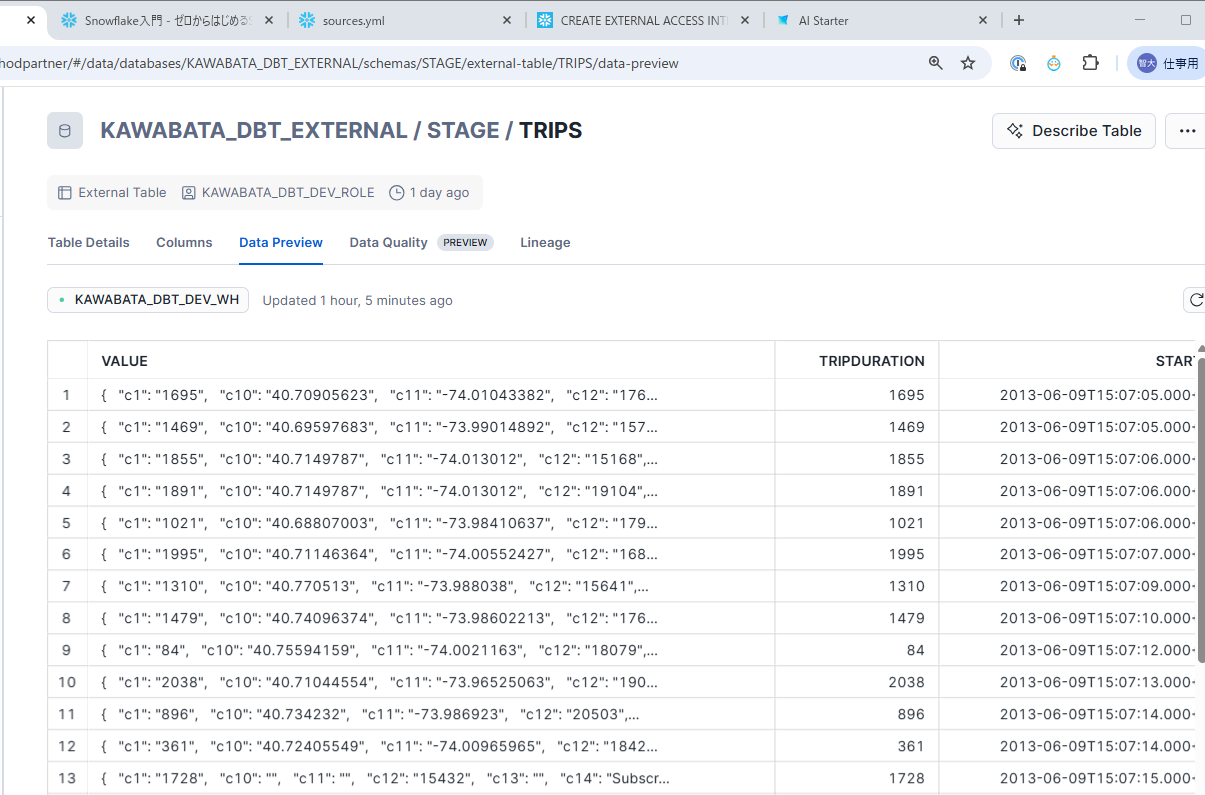Click the VALUE cell starting with "c1": "1695"
The width and height of the screenshot is (1205, 795).
(x=431, y=395)
